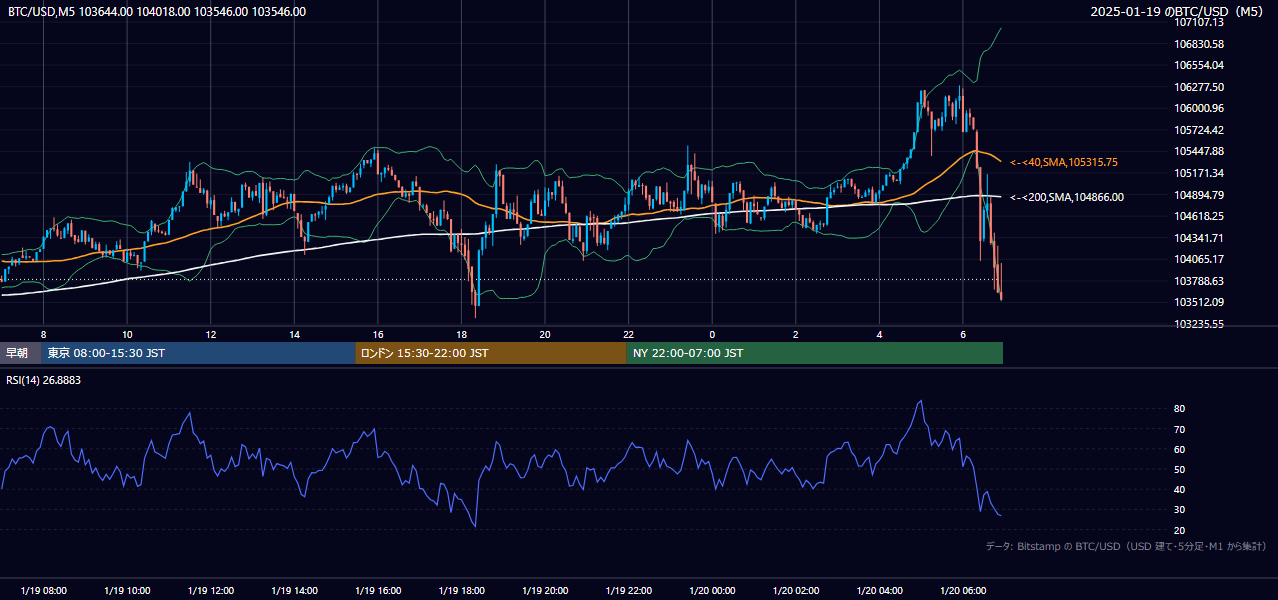Select the ロンドン 15:30-22:00 JST session bar

(x=491, y=353)
